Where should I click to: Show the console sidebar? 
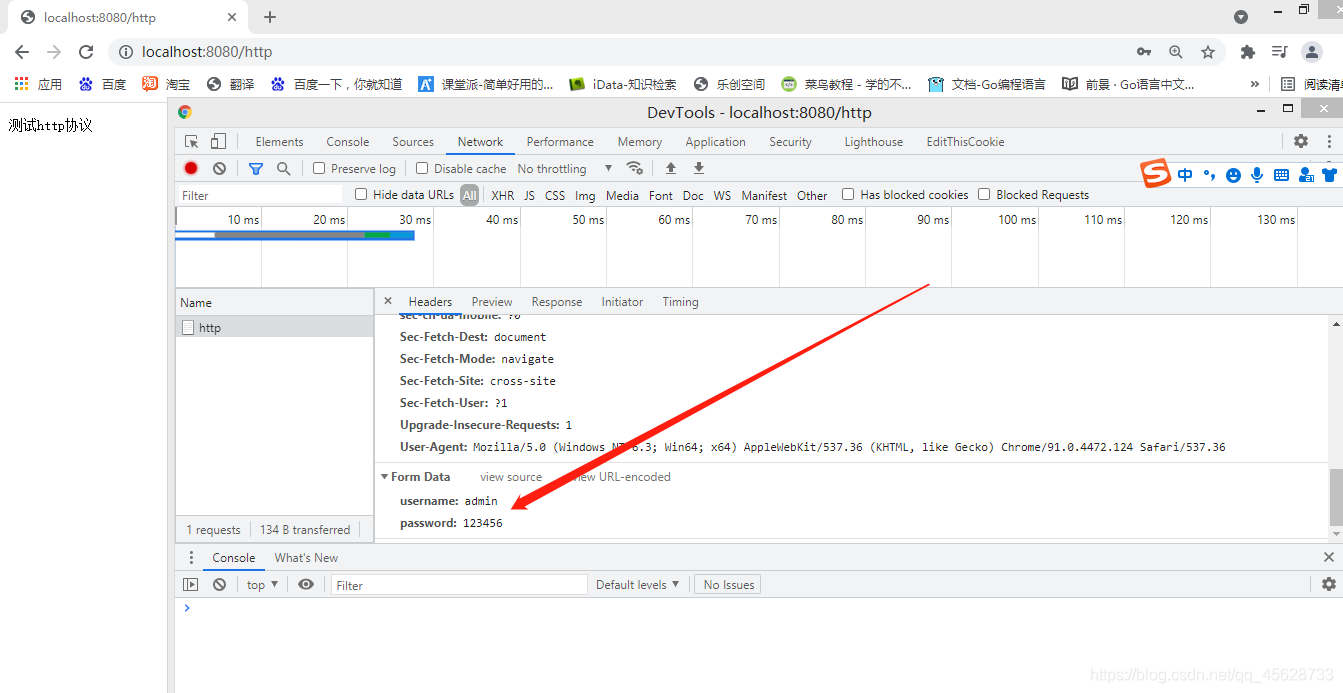click(191, 584)
